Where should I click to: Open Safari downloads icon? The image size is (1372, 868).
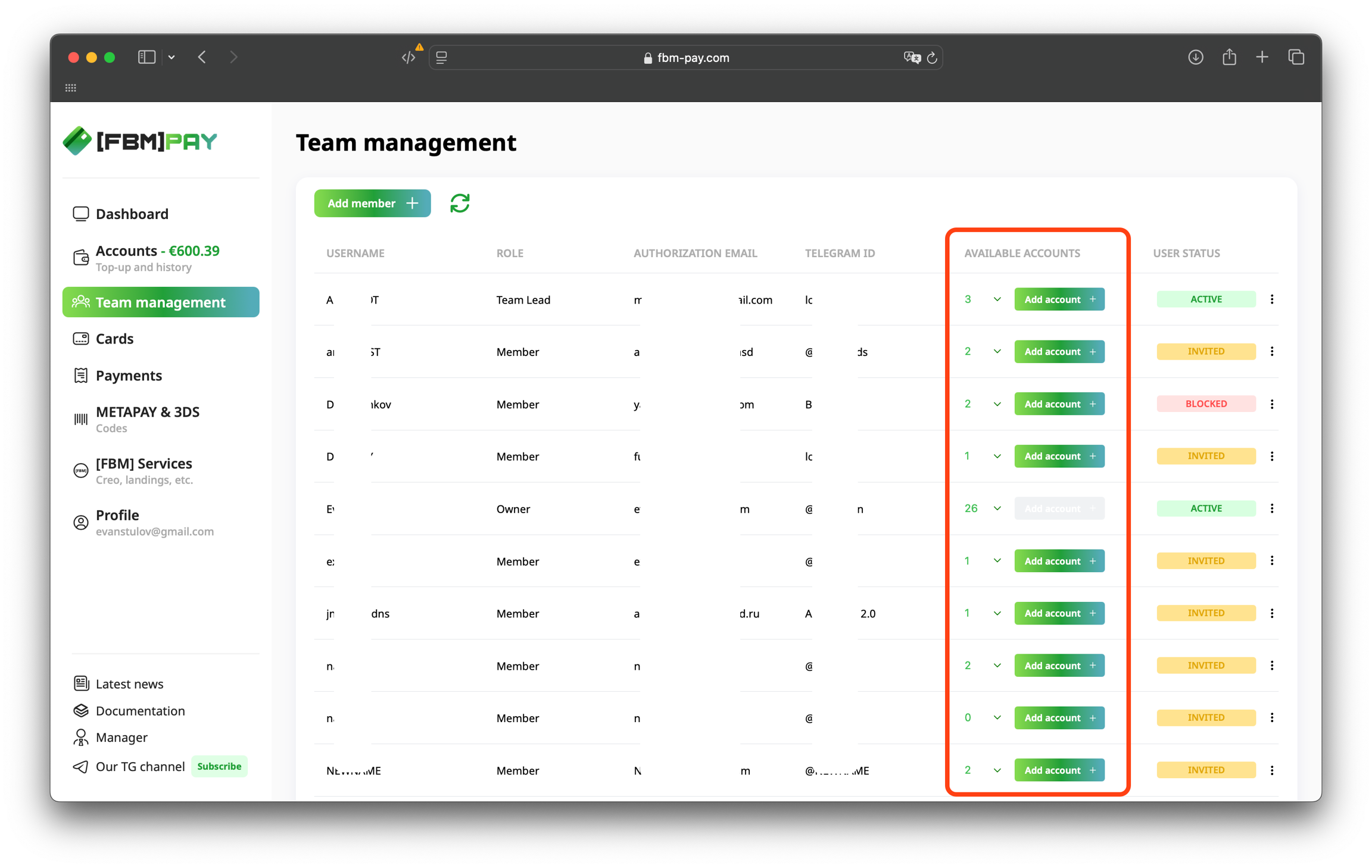[x=1195, y=57]
